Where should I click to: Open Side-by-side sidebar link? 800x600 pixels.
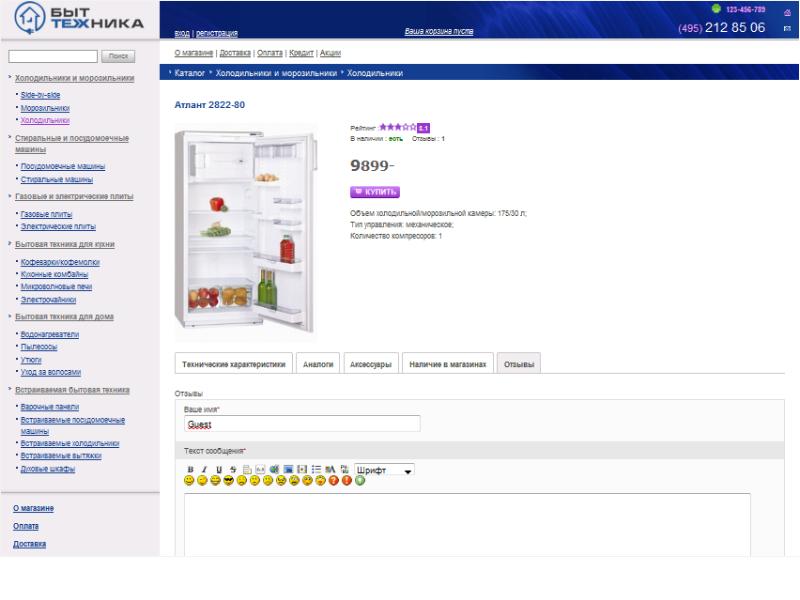pos(40,95)
